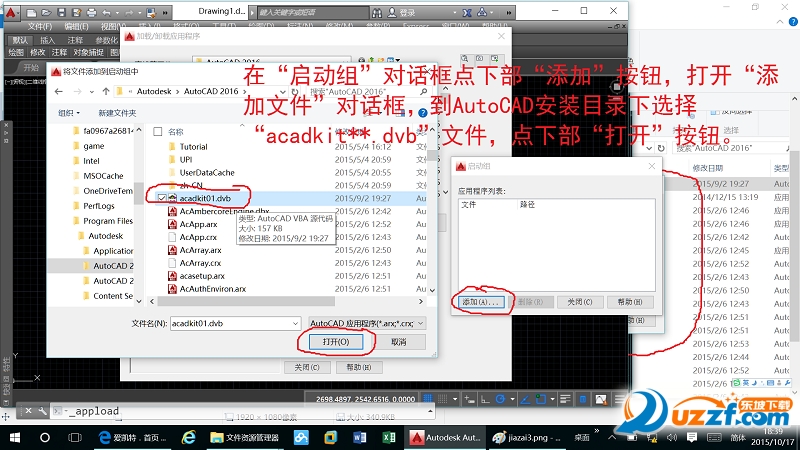The width and height of the screenshot is (800, 450).
Task: Open the 文件(F) menu
Action: (x=40, y=26)
